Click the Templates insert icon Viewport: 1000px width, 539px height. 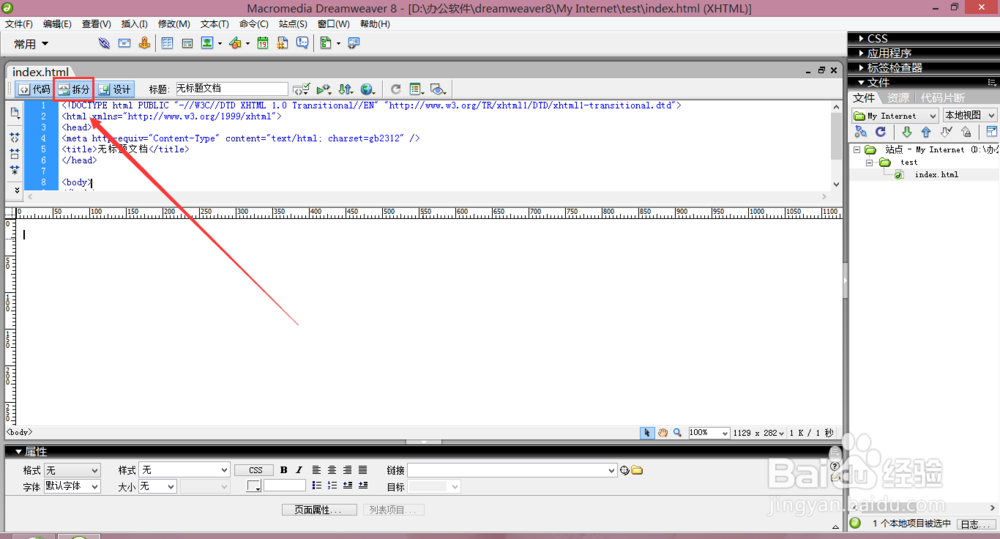click(326, 43)
